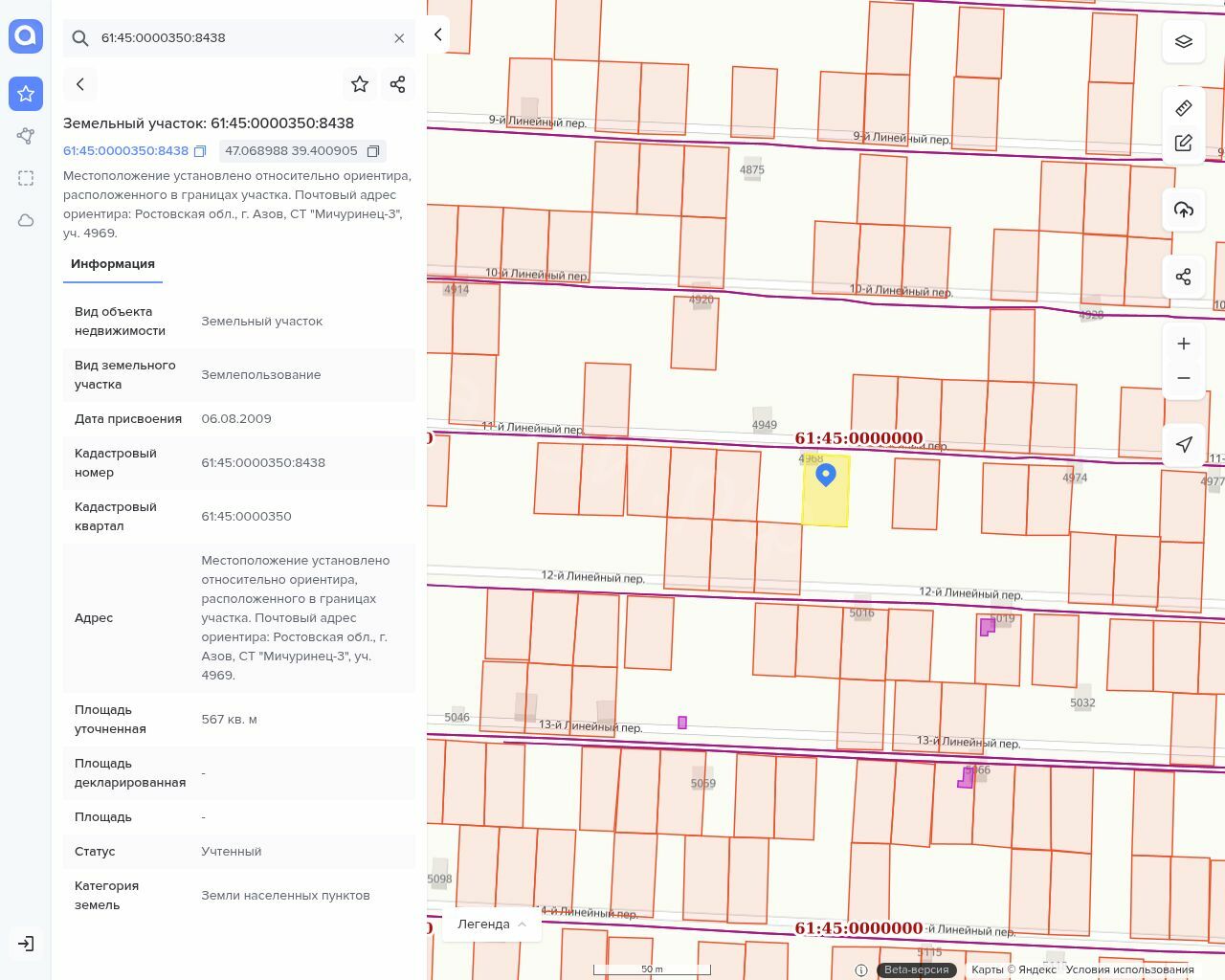Clear the search field text
Screen dimensions: 1225x980
pos(399,38)
